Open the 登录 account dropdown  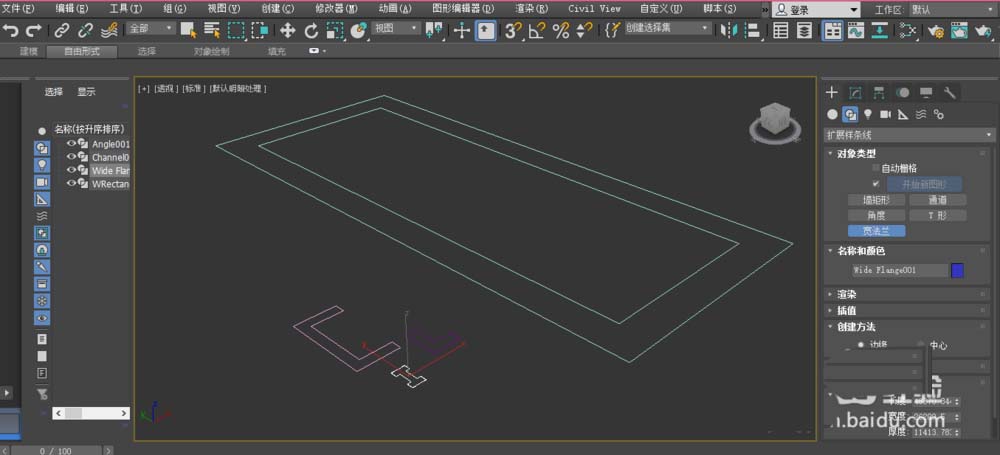pyautogui.click(x=817, y=10)
